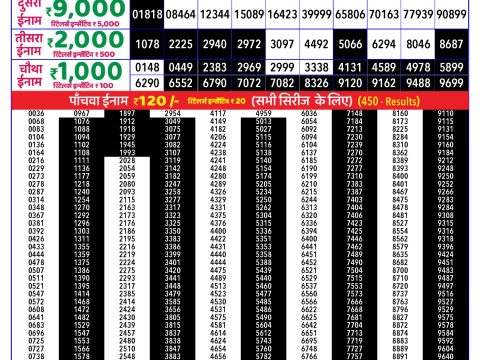Click the पाँचवा ईनाम heading in red banner
This screenshot has height=360, width=480.
point(99,101)
